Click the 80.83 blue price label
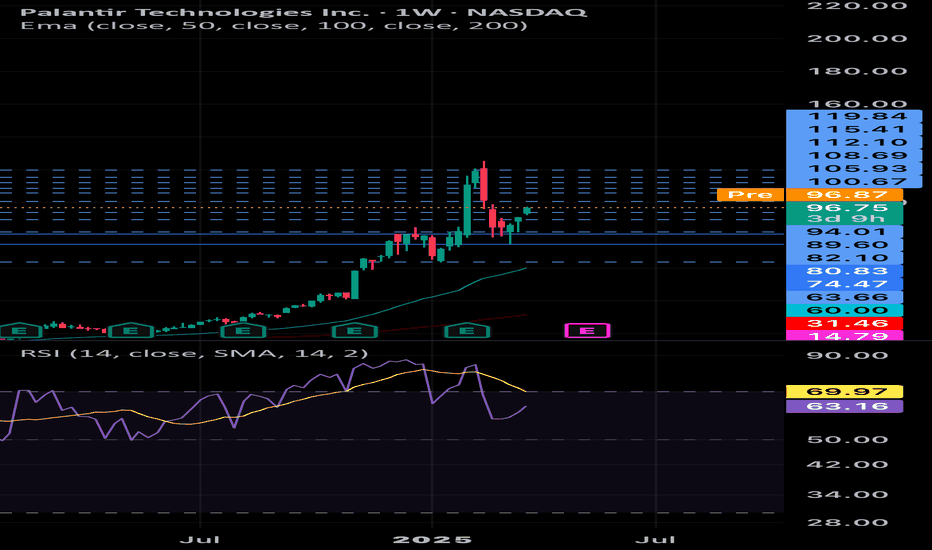The width and height of the screenshot is (932, 550). click(x=844, y=271)
